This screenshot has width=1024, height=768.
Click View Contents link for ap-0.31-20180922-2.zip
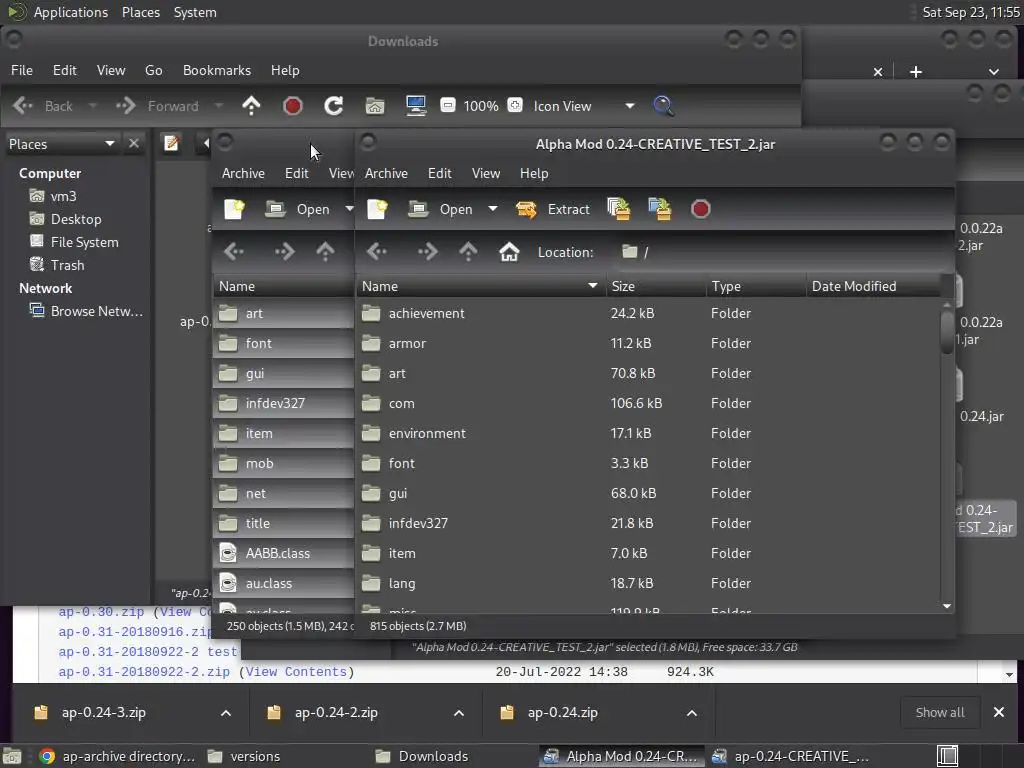point(296,672)
